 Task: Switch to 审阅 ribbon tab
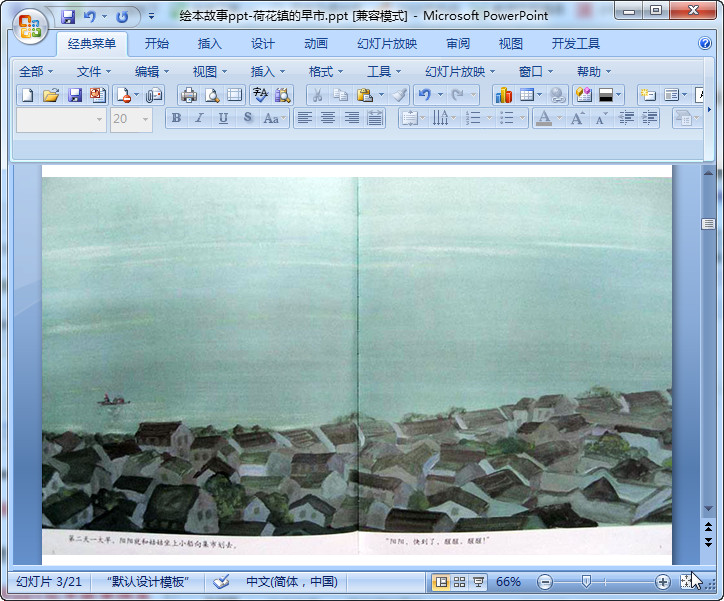458,44
